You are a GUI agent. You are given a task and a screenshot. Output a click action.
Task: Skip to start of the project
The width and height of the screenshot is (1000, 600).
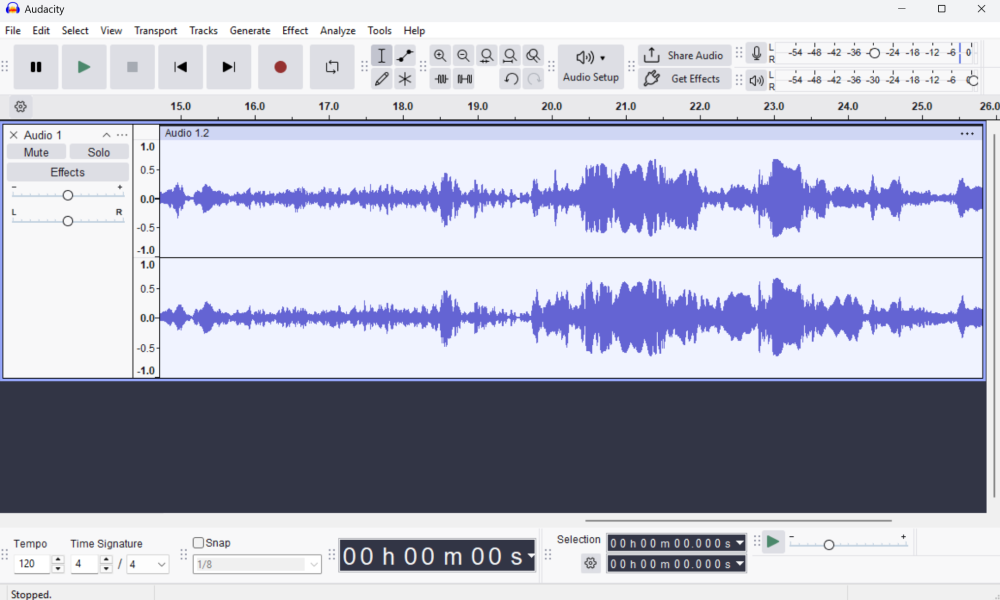coord(180,67)
